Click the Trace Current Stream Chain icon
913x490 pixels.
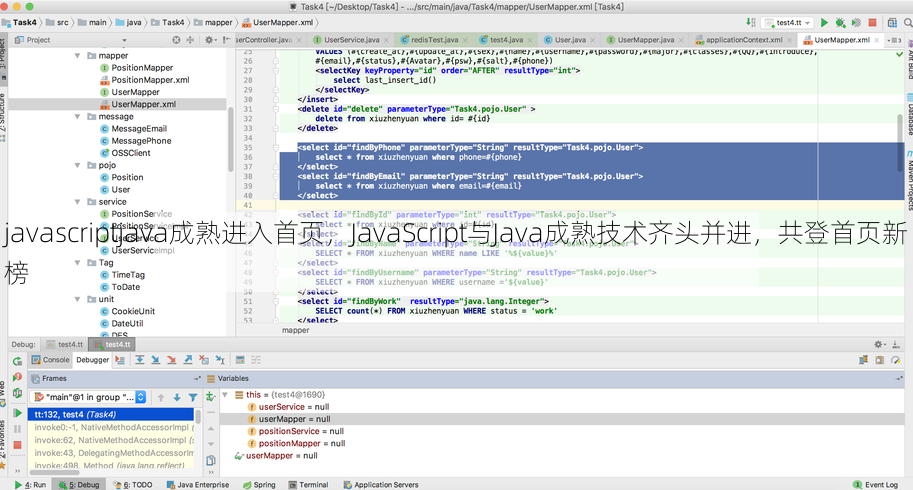256,360
